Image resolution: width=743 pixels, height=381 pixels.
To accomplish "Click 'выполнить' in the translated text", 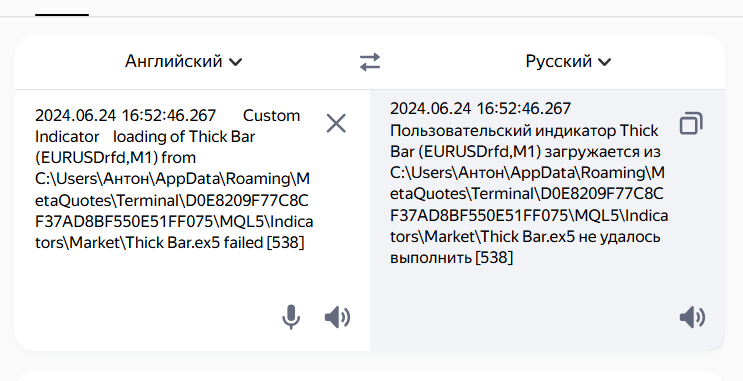I will pos(431,258).
